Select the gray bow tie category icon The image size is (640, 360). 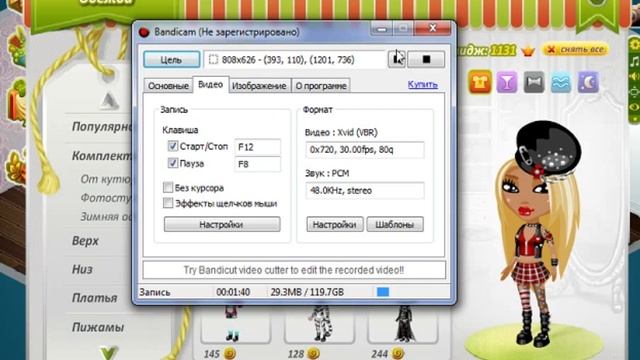[534, 82]
